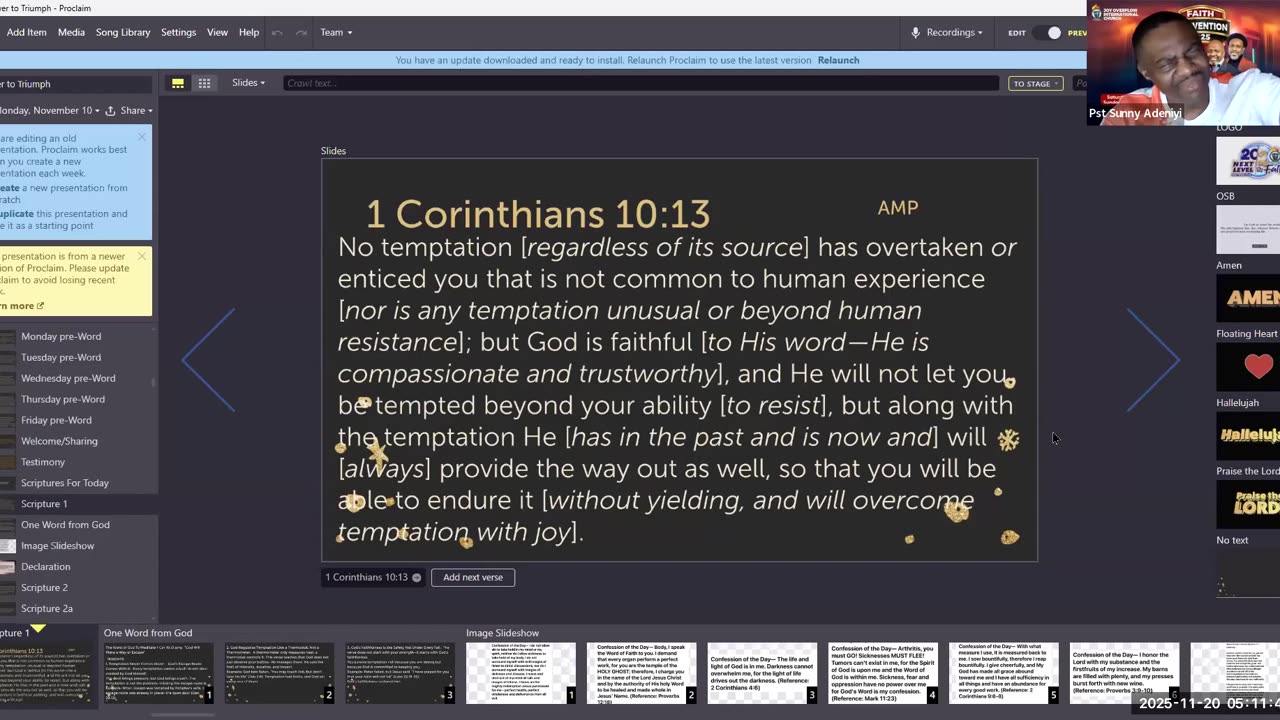The width and height of the screenshot is (1280, 720).
Task: Select Image Slideshow slide 1 thumbnail
Action: pyautogui.click(x=521, y=672)
